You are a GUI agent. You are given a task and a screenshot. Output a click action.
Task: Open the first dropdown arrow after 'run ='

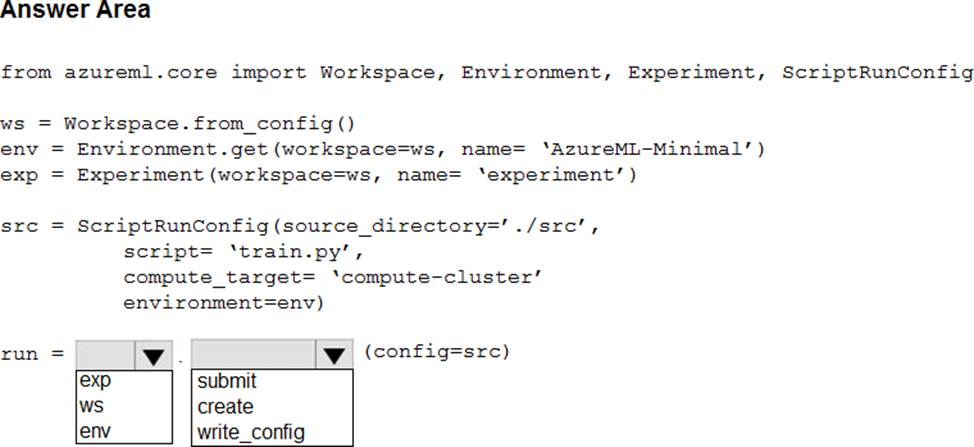[153, 355]
